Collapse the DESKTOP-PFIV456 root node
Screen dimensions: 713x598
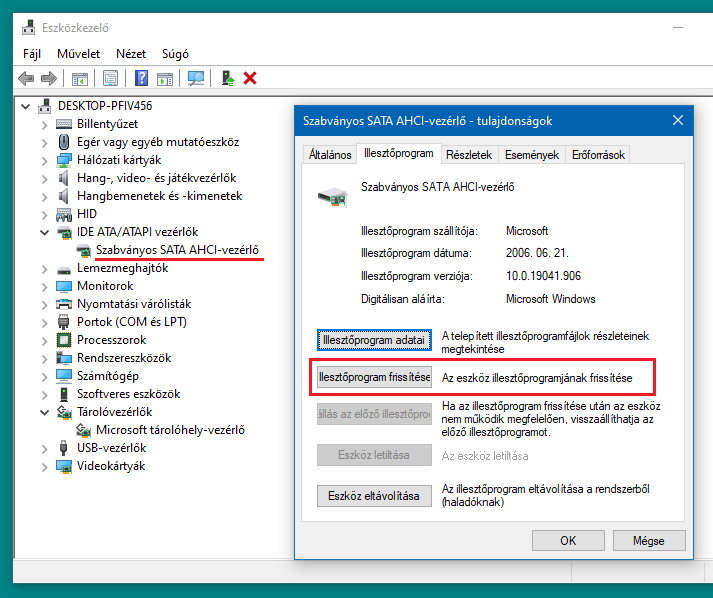pyautogui.click(x=25, y=106)
